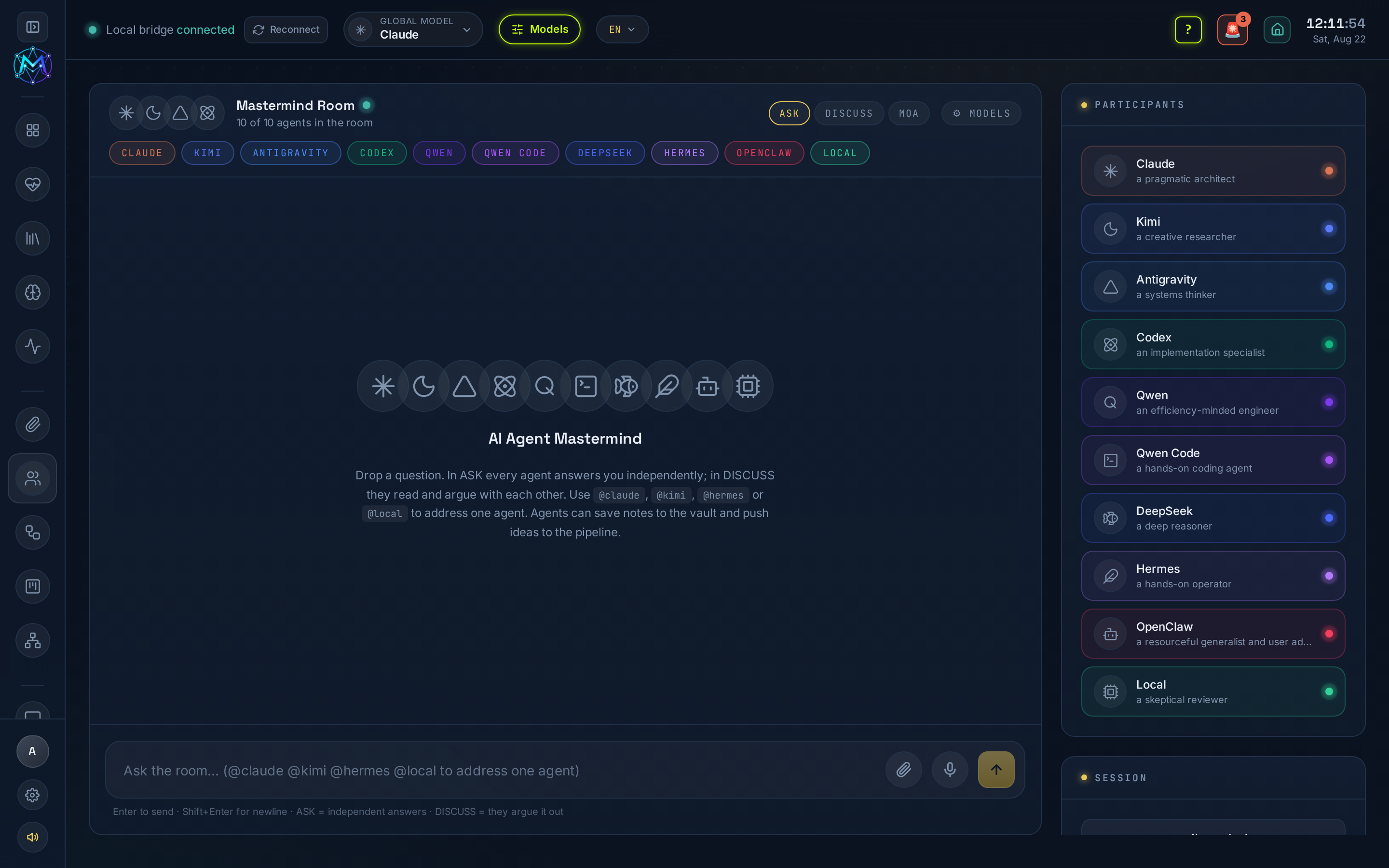Click the Mastermind M logo in the sidebar
This screenshot has height=868, width=1389.
tap(33, 66)
